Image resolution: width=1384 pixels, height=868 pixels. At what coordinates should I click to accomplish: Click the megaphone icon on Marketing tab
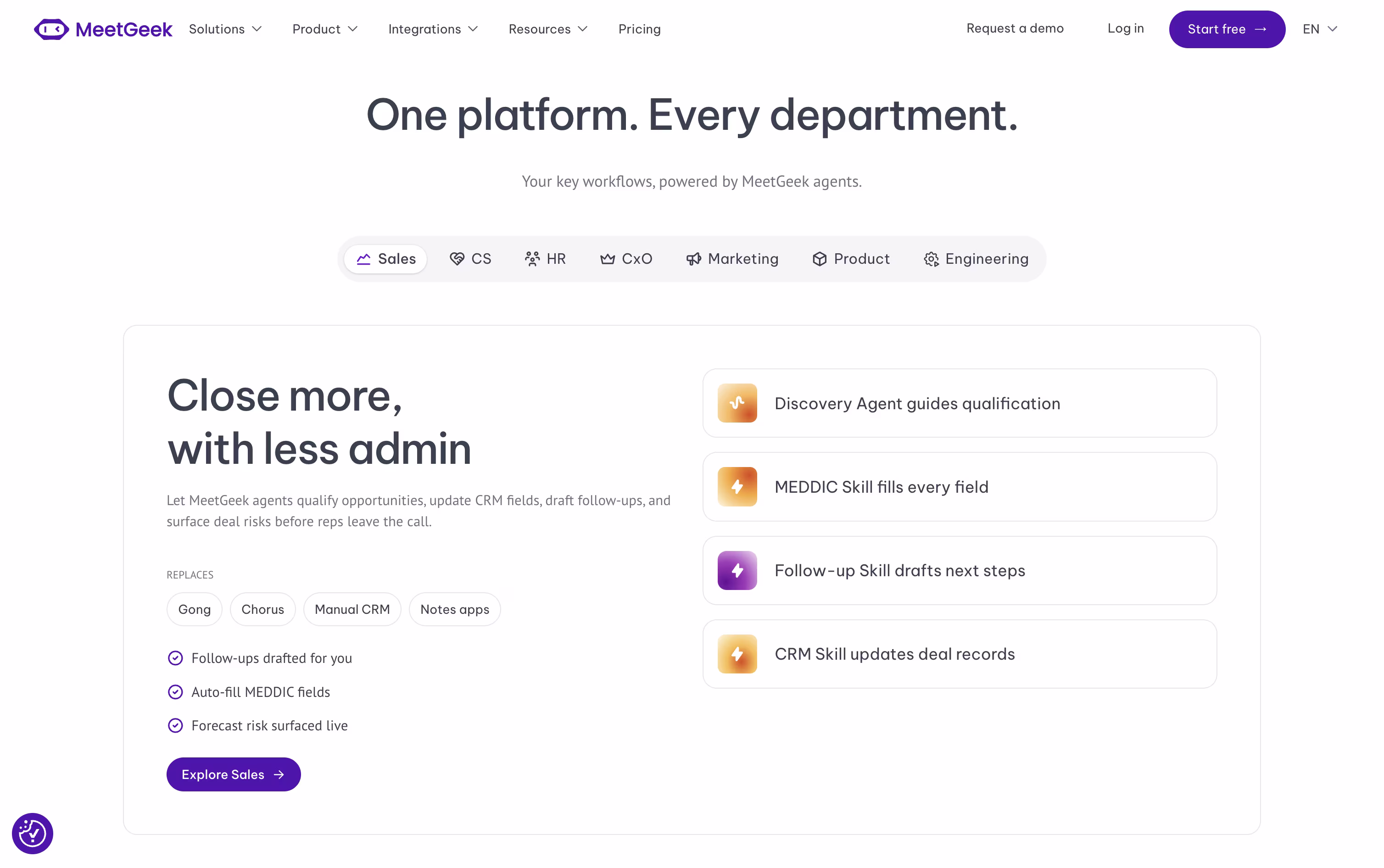point(693,259)
